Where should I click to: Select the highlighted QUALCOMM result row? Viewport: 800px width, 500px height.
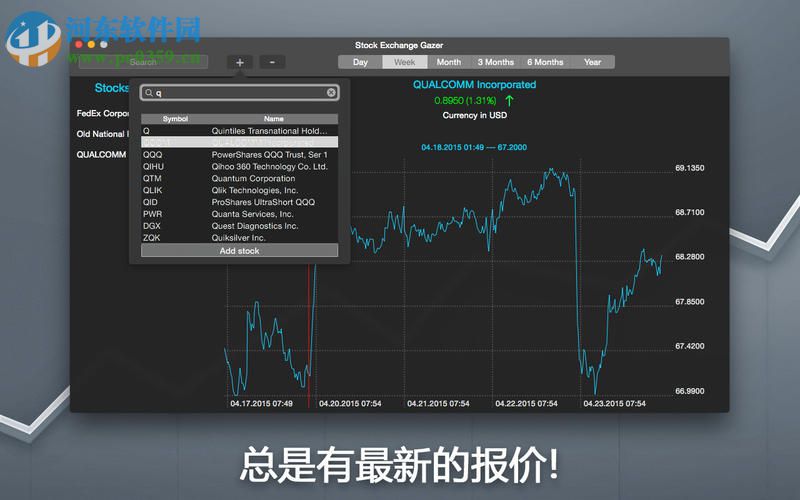239,142
